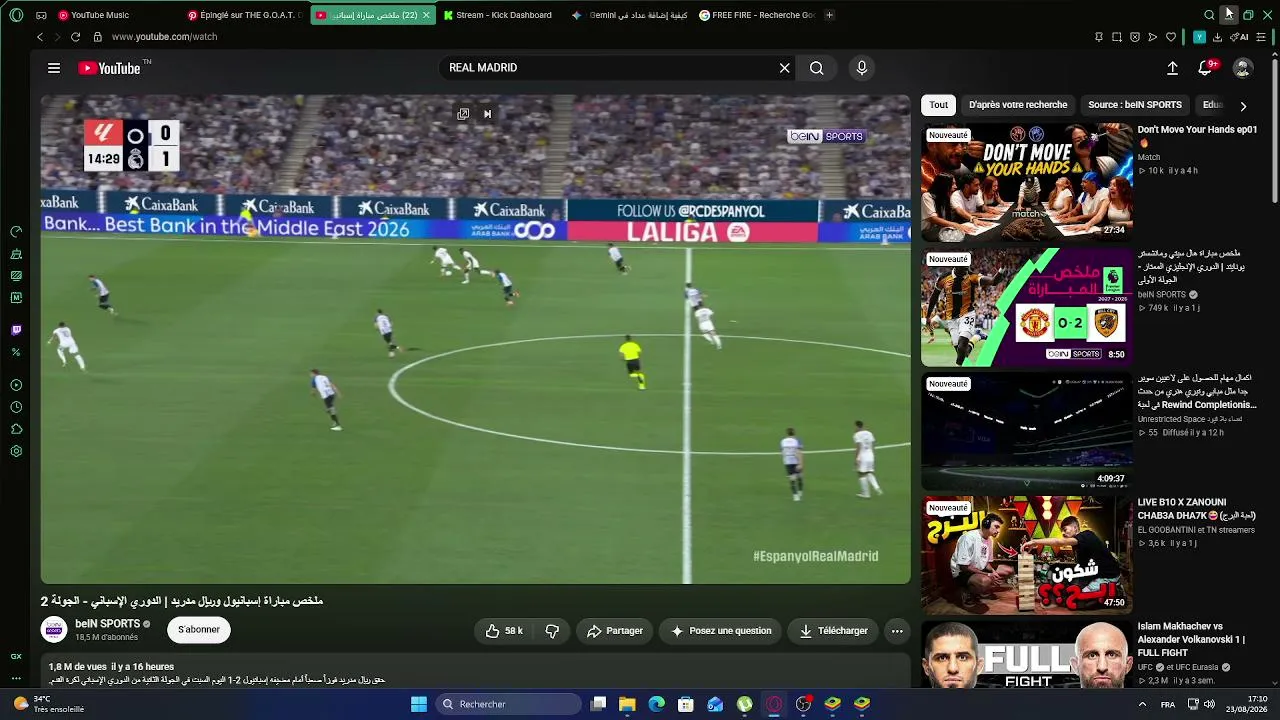Run search with the magnifier button
This screenshot has width=1280, height=720.
pos(817,68)
